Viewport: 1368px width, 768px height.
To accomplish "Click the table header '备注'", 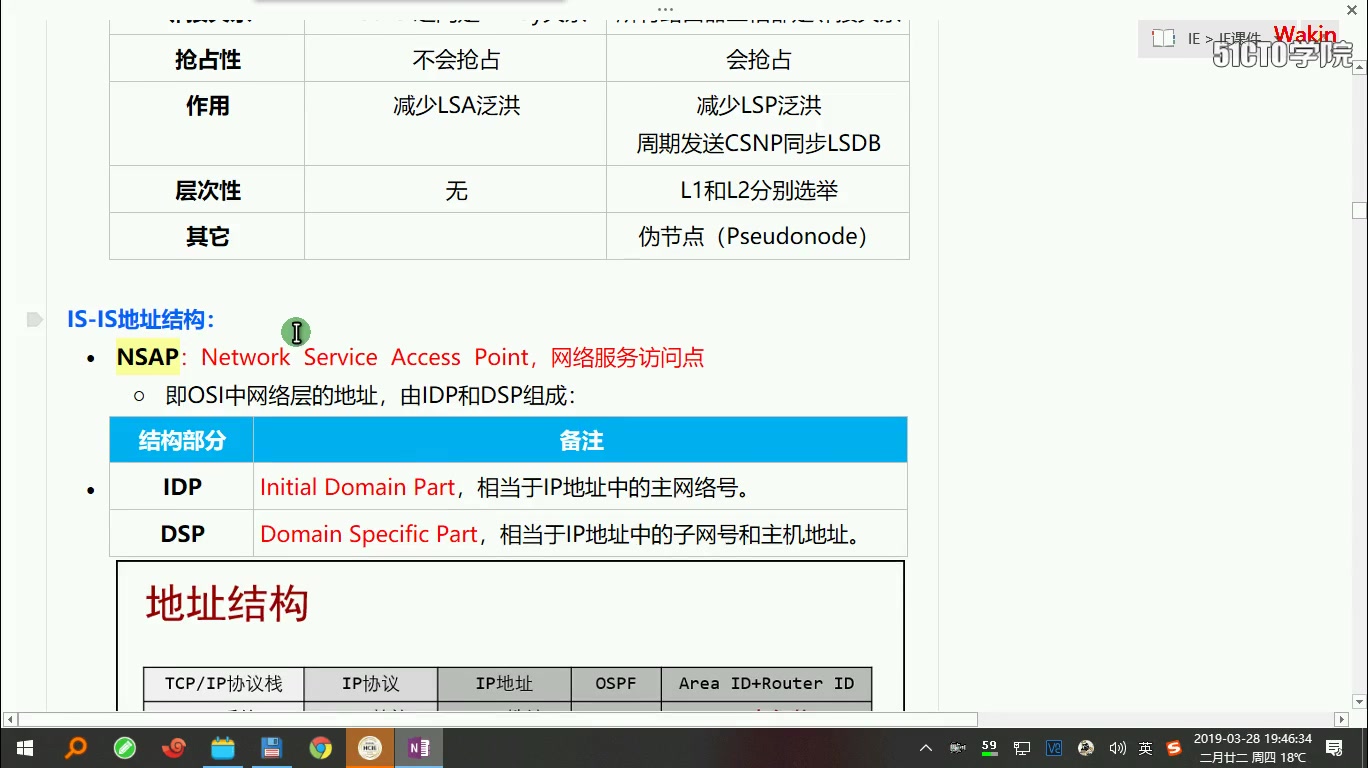I will (581, 440).
